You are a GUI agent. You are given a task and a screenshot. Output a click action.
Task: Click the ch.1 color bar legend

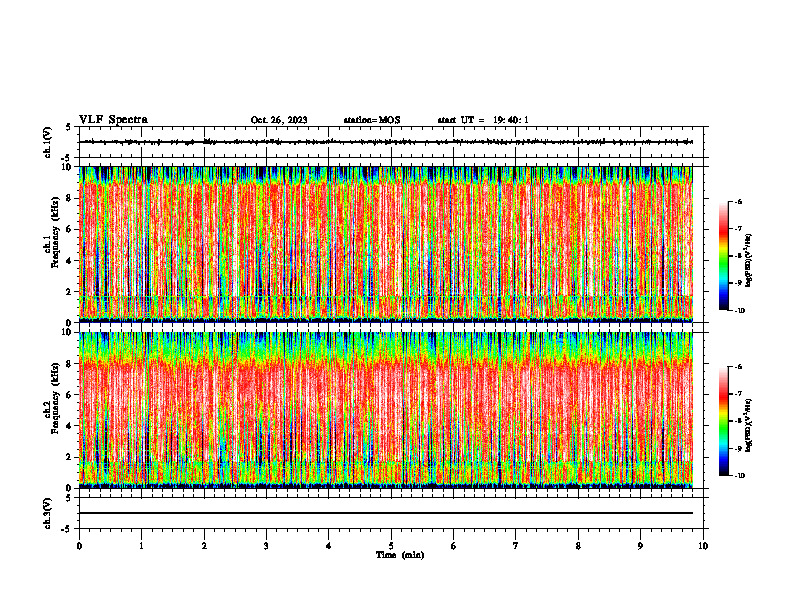723,256
